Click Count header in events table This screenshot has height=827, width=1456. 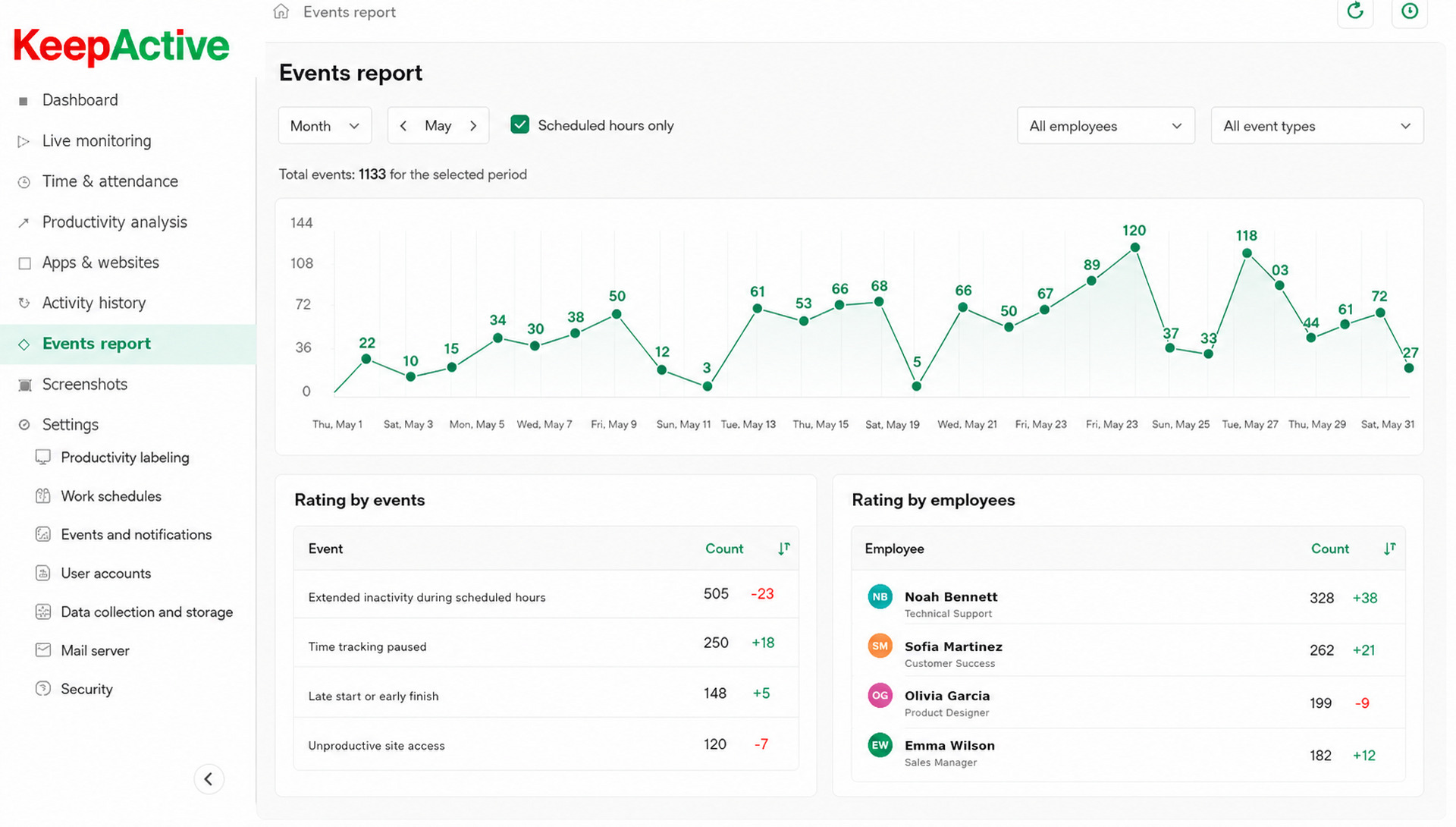point(724,549)
